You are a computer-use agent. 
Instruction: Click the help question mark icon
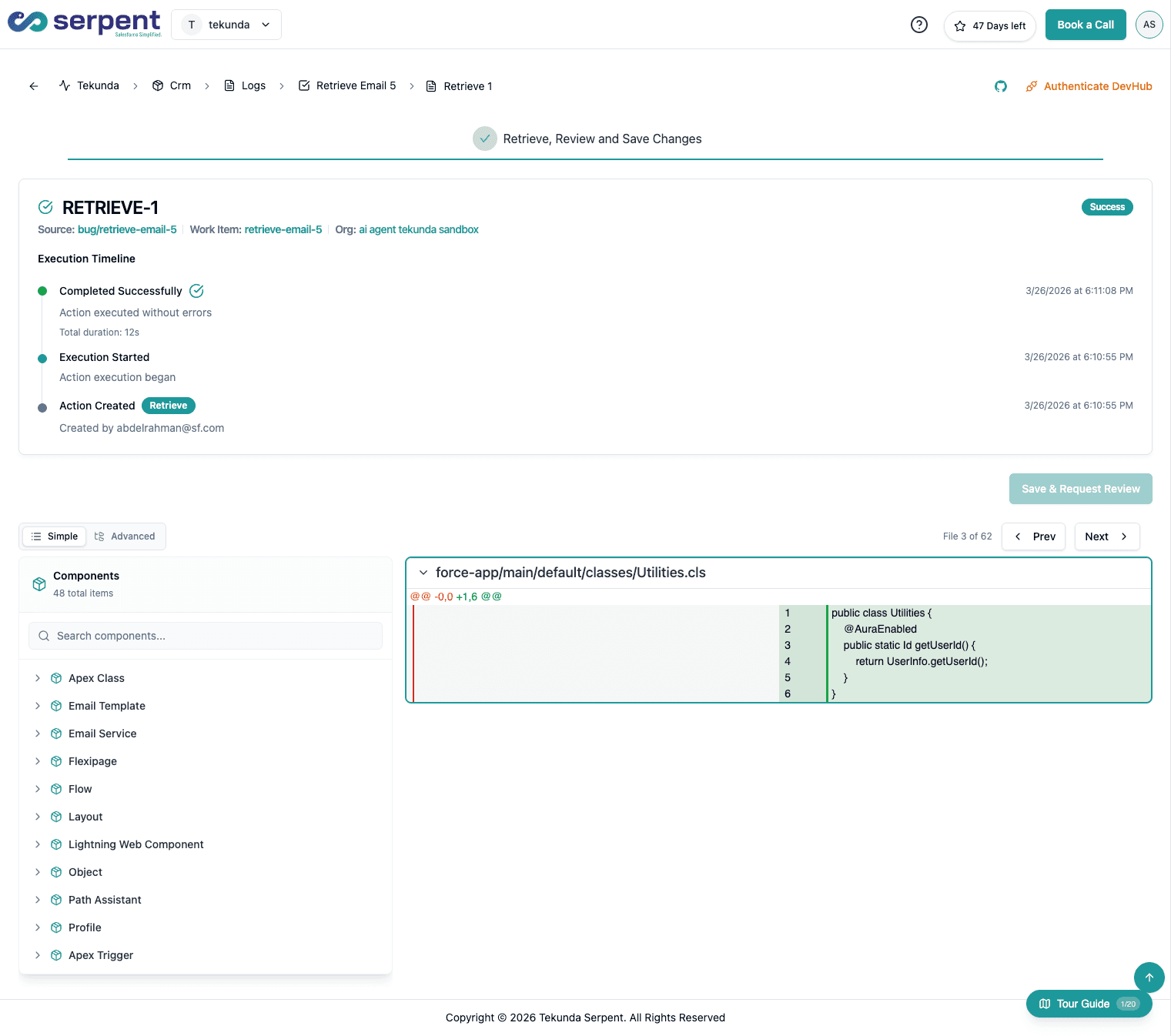pos(918,25)
